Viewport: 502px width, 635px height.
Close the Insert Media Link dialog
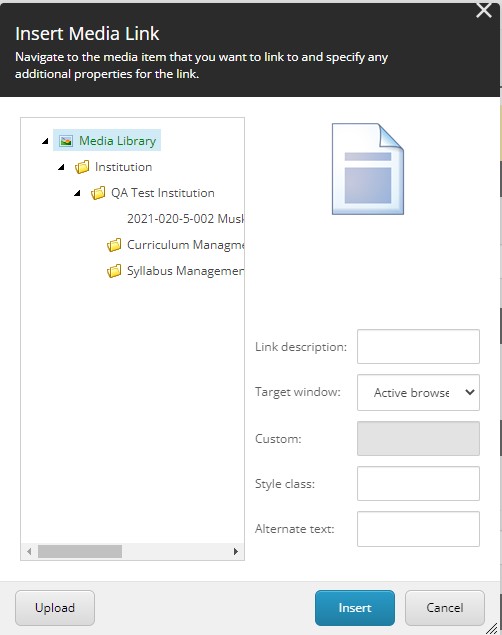[484, 10]
